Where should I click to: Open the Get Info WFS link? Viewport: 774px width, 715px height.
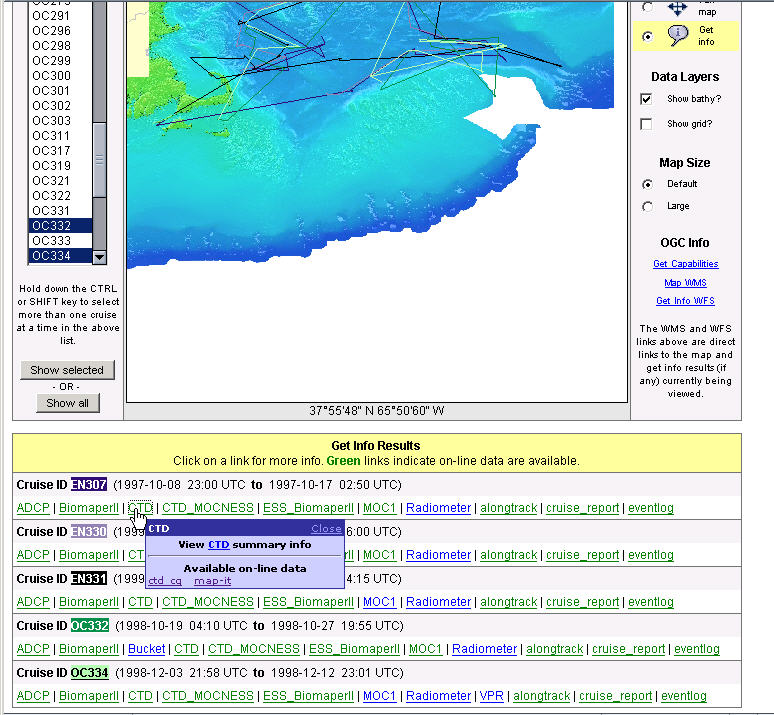(x=685, y=301)
